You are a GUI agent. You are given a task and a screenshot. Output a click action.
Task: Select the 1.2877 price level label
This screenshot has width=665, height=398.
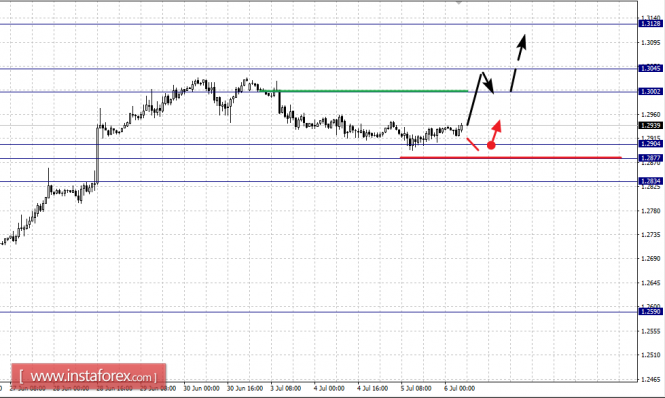pyautogui.click(x=651, y=158)
